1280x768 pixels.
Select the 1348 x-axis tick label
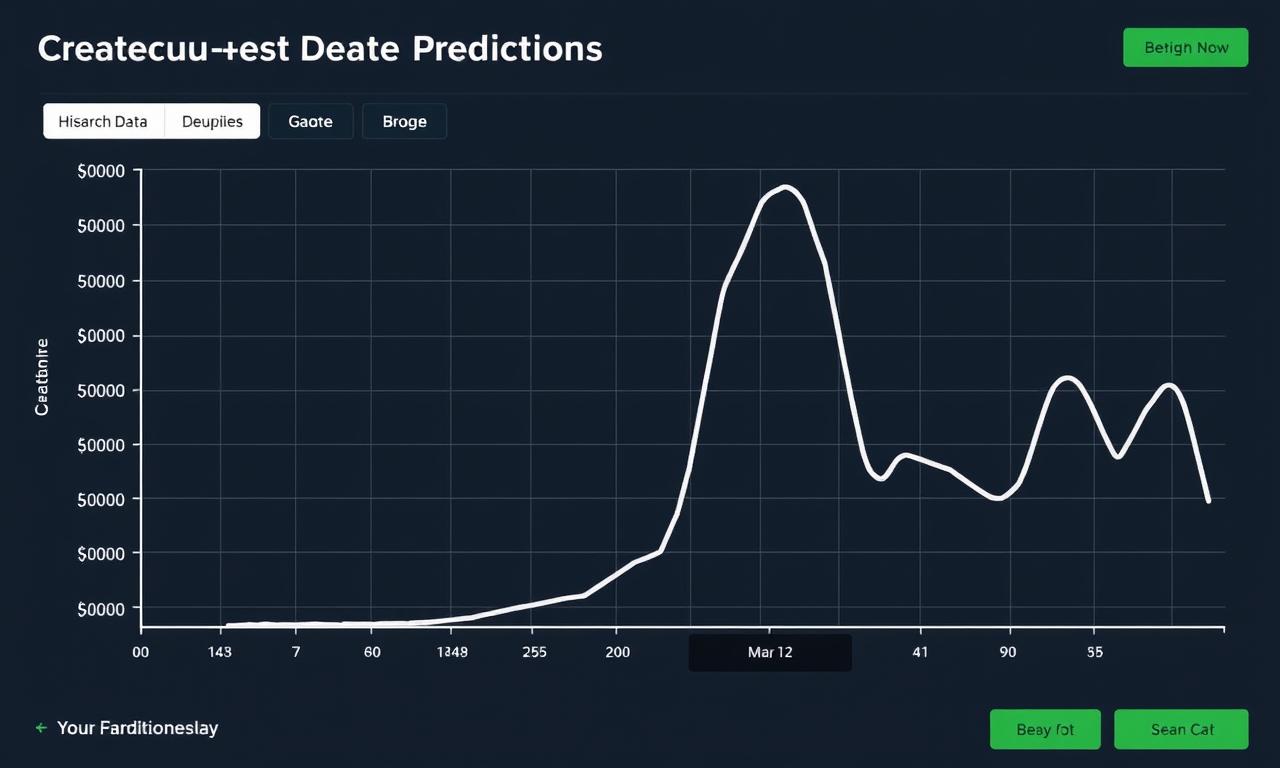(x=452, y=652)
